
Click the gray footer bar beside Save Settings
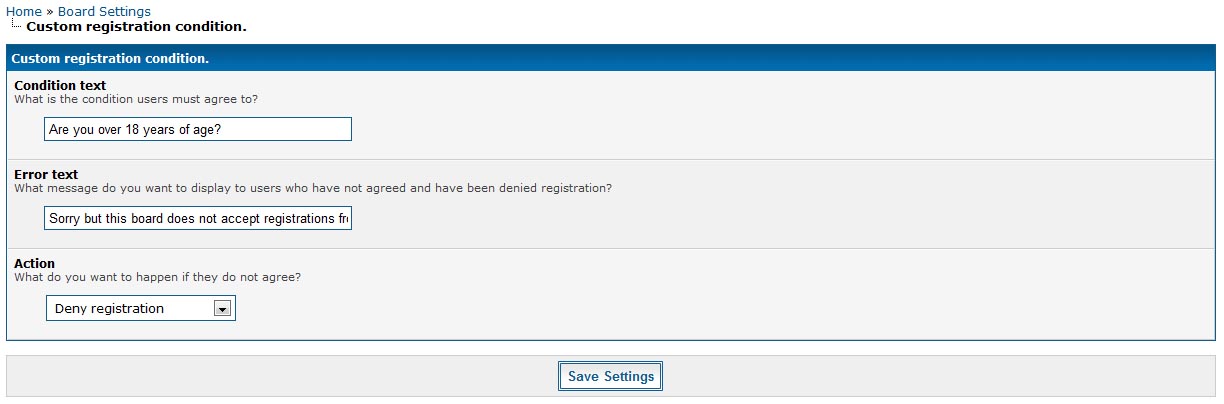[x=300, y=377]
